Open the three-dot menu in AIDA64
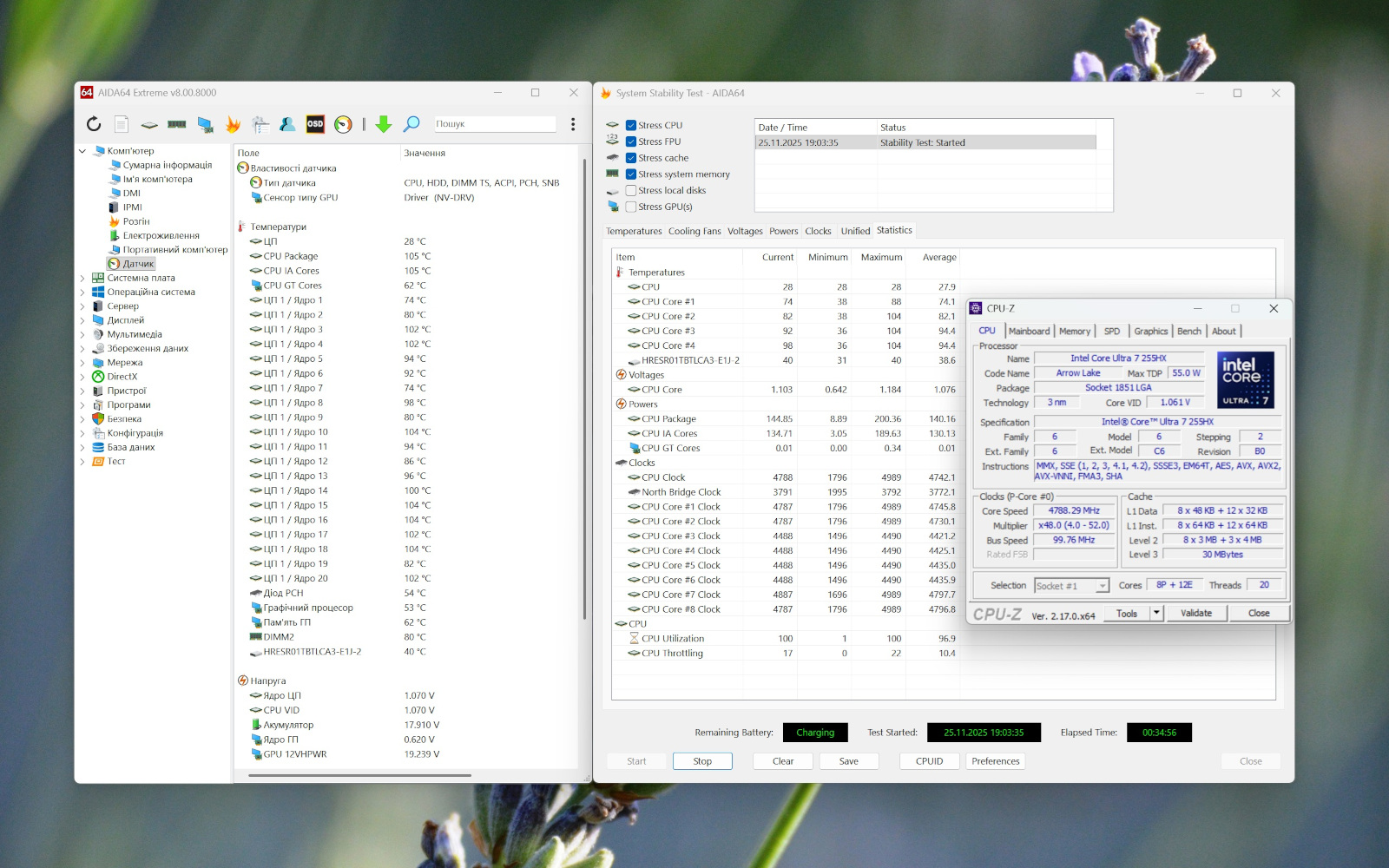 (x=573, y=124)
